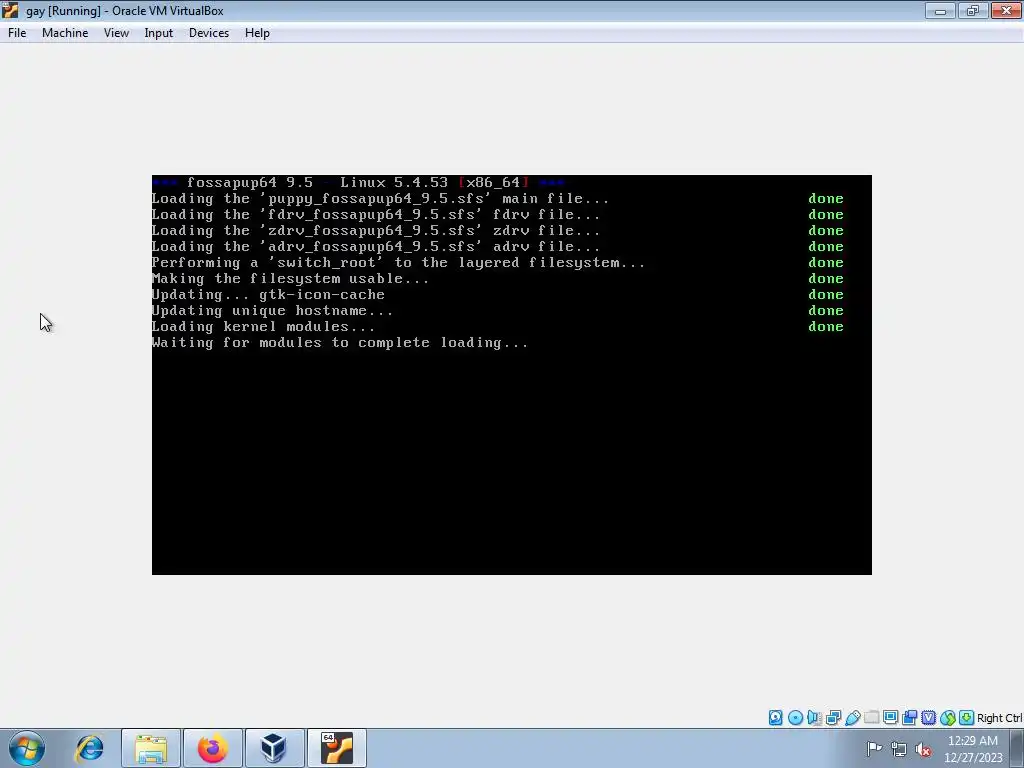
Task: Click the network tray icon
Action: coord(899,749)
